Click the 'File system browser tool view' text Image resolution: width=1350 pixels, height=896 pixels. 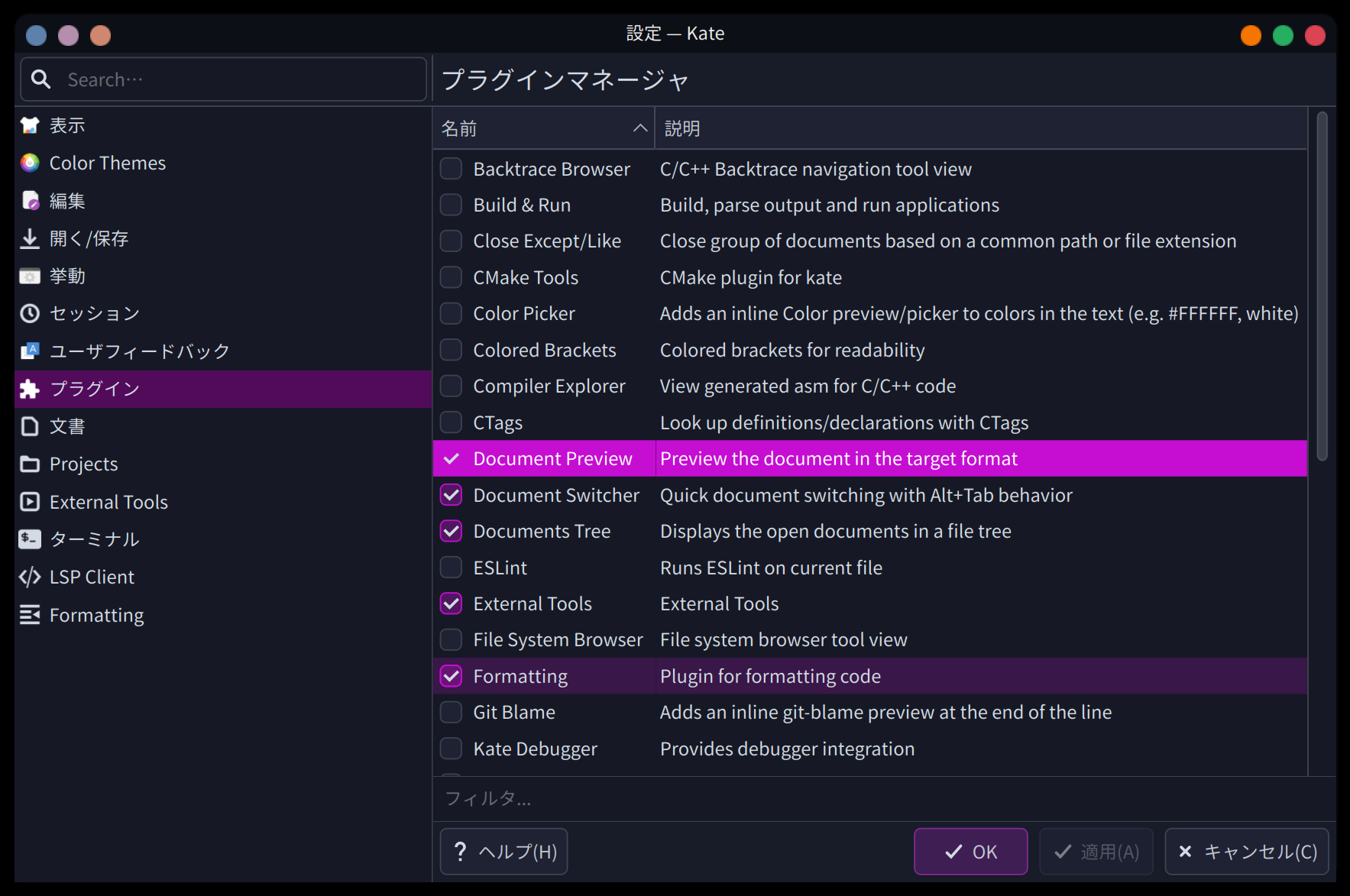pyautogui.click(x=784, y=639)
